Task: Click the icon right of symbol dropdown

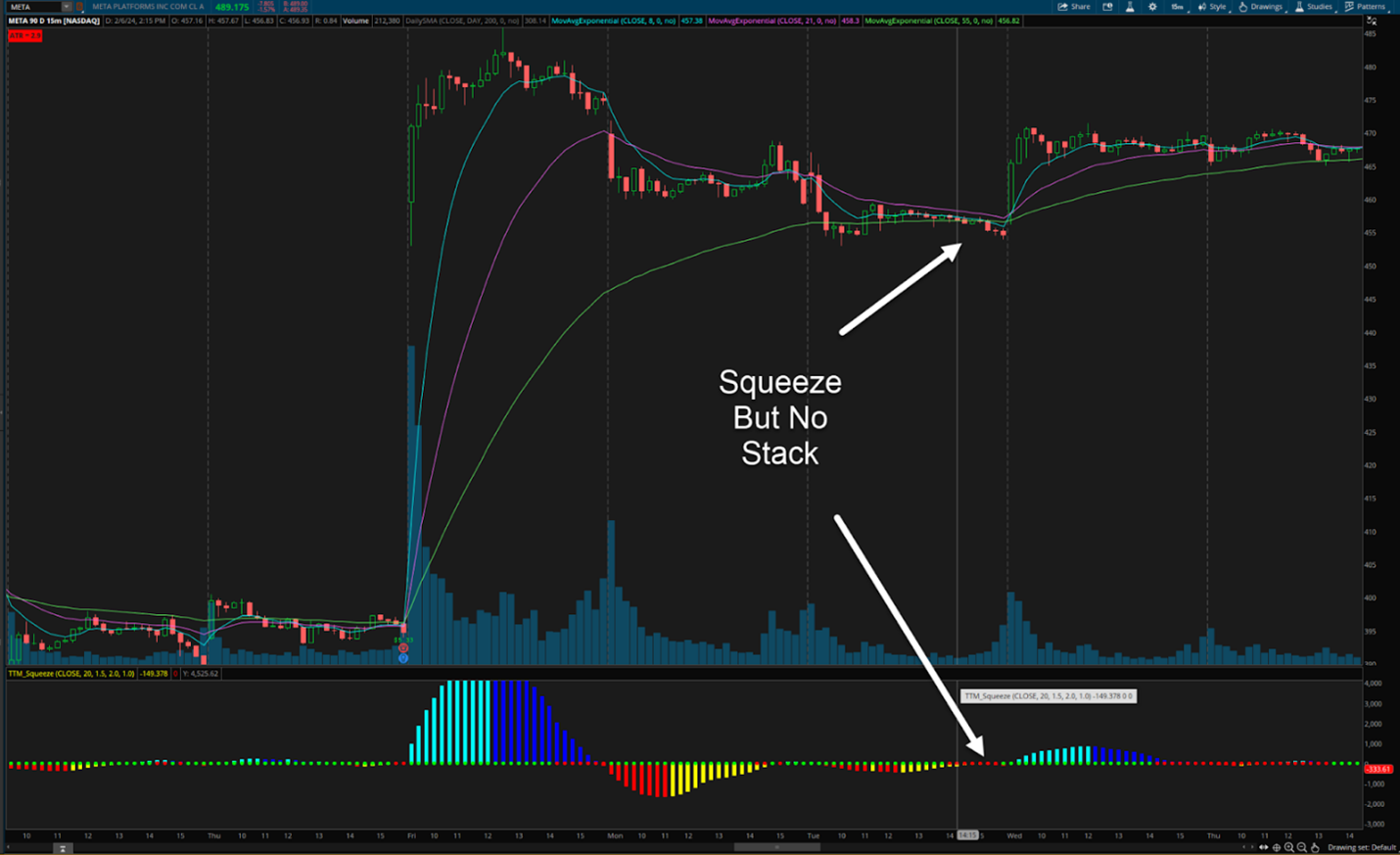Action: click(x=80, y=7)
